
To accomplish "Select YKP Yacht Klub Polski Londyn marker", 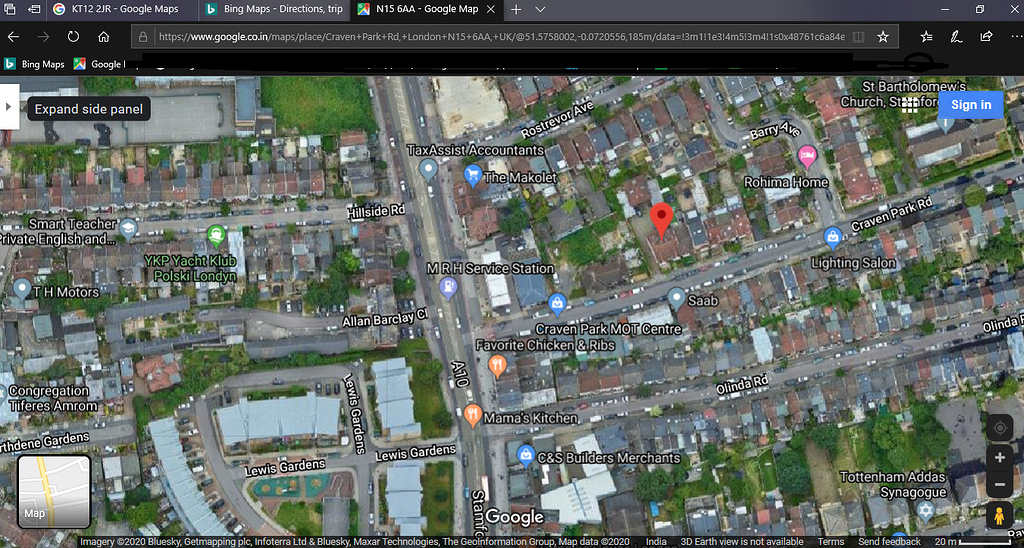I will [x=216, y=236].
